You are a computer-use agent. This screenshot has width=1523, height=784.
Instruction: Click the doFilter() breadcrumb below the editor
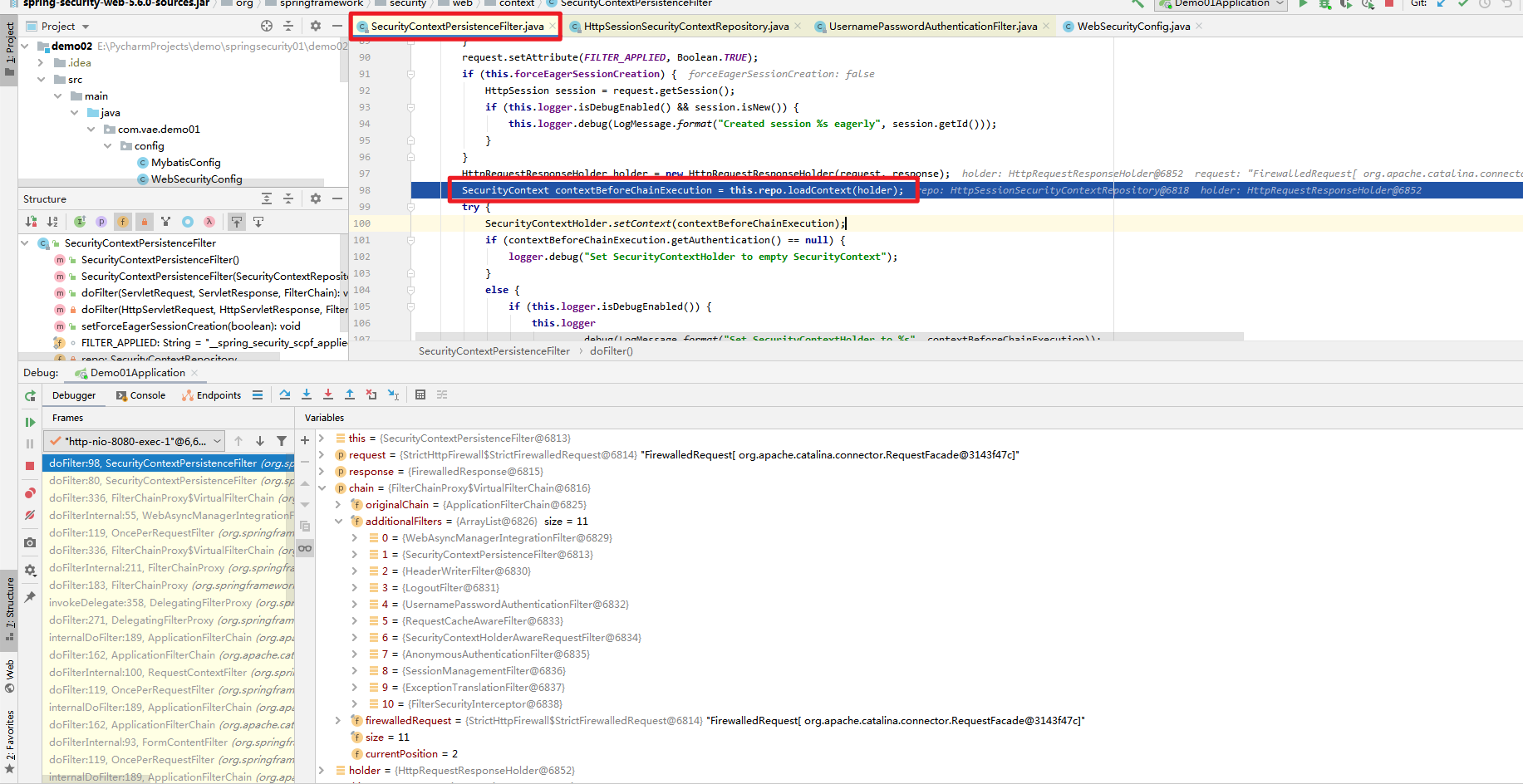click(611, 350)
